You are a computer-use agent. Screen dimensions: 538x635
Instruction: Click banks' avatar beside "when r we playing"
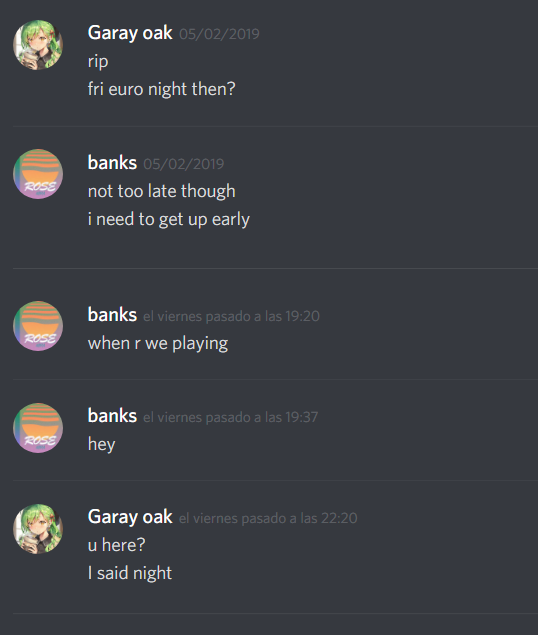tap(38, 326)
